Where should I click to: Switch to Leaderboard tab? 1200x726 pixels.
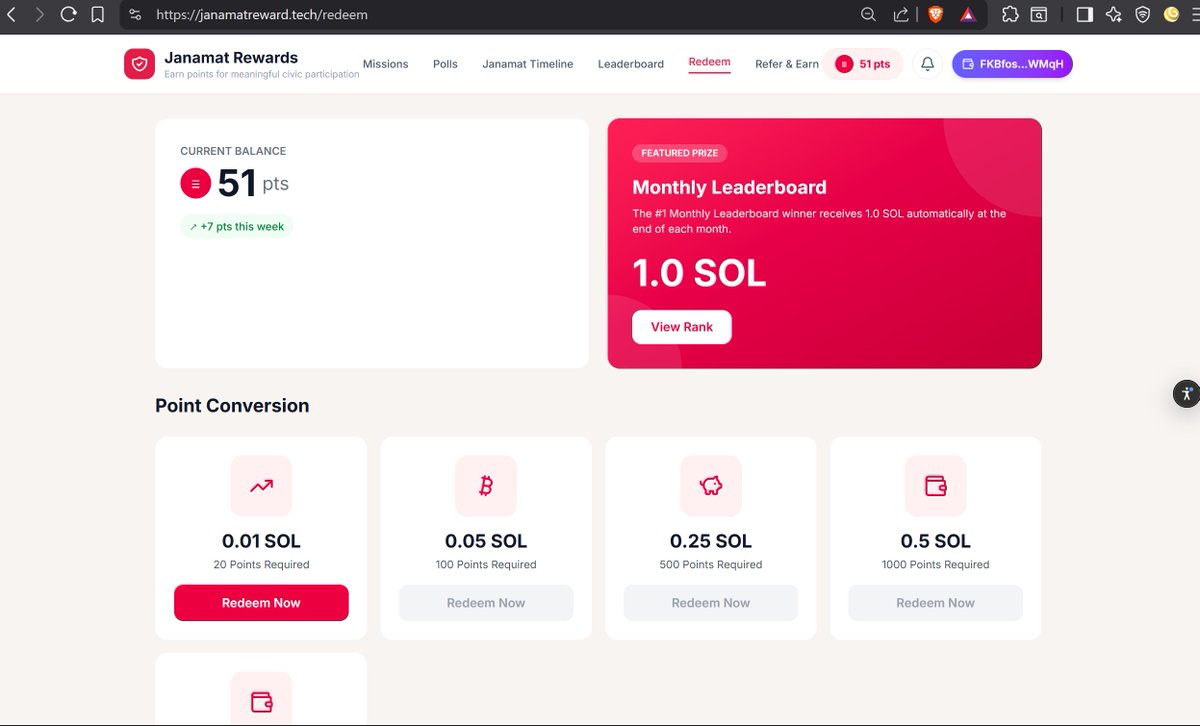631,64
